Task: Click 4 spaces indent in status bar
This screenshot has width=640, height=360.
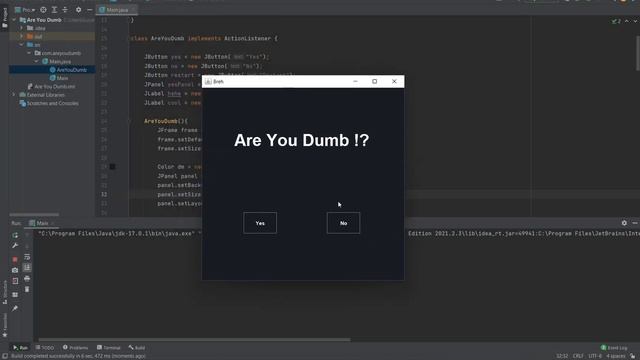Action: coord(616,356)
